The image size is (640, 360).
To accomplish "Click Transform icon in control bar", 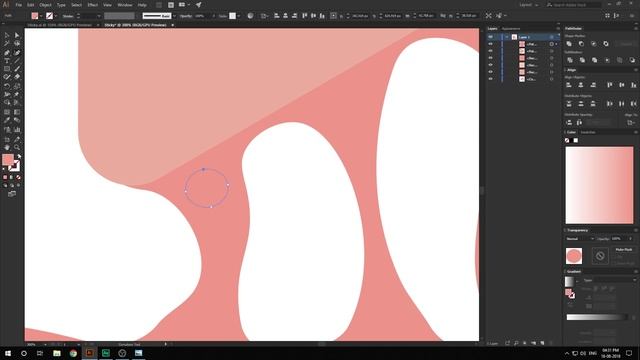I will coord(333,16).
